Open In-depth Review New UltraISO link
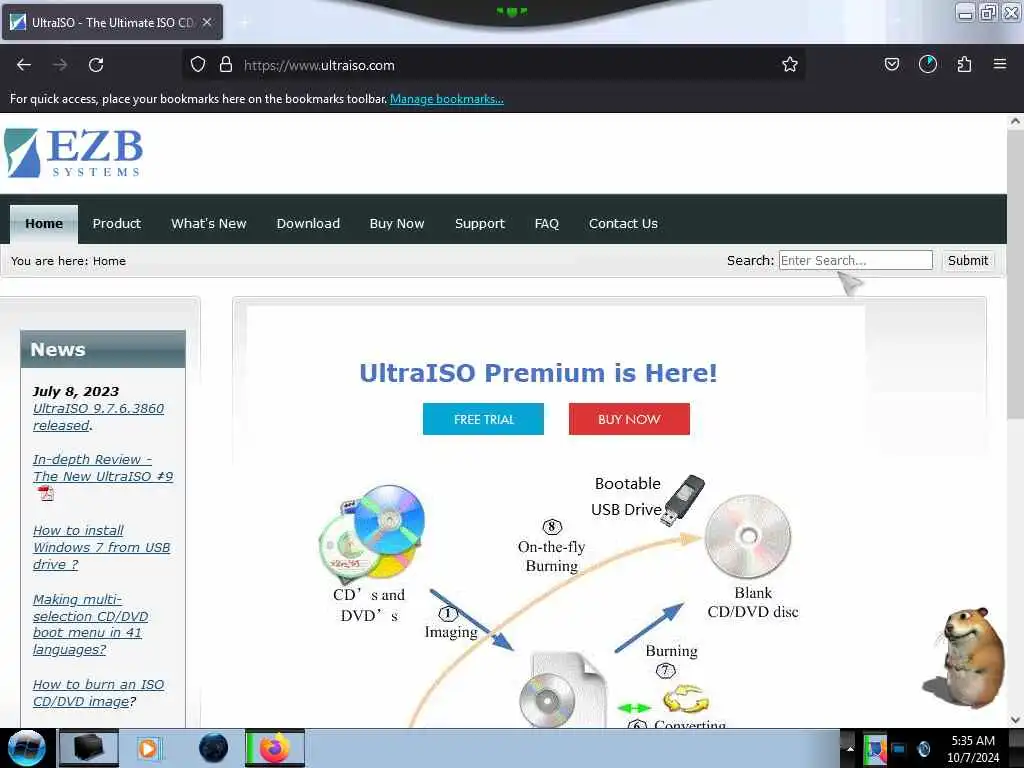 pos(103,468)
